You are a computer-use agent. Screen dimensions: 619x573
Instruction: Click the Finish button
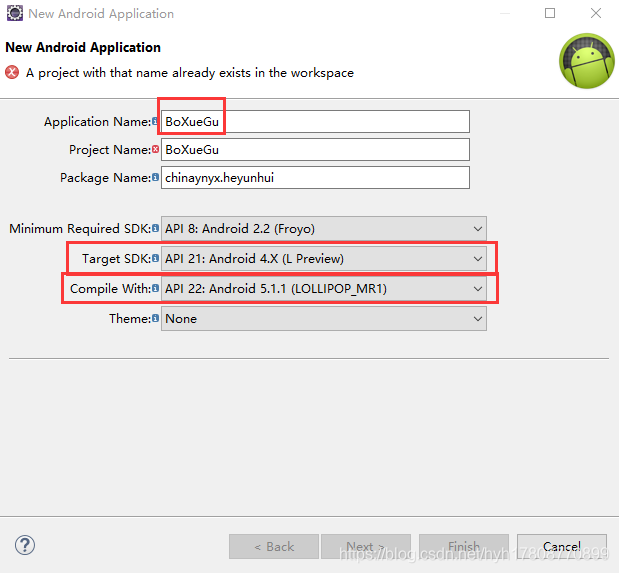[464, 547]
